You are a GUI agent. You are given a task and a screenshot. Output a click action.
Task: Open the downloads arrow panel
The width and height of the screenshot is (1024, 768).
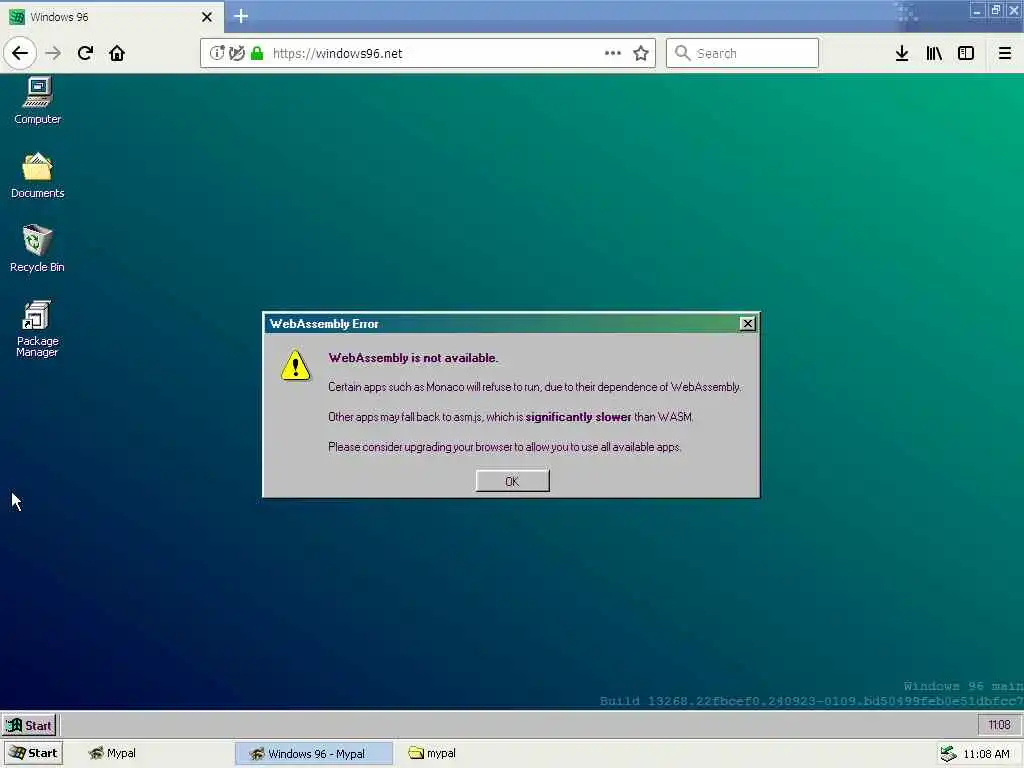point(902,53)
